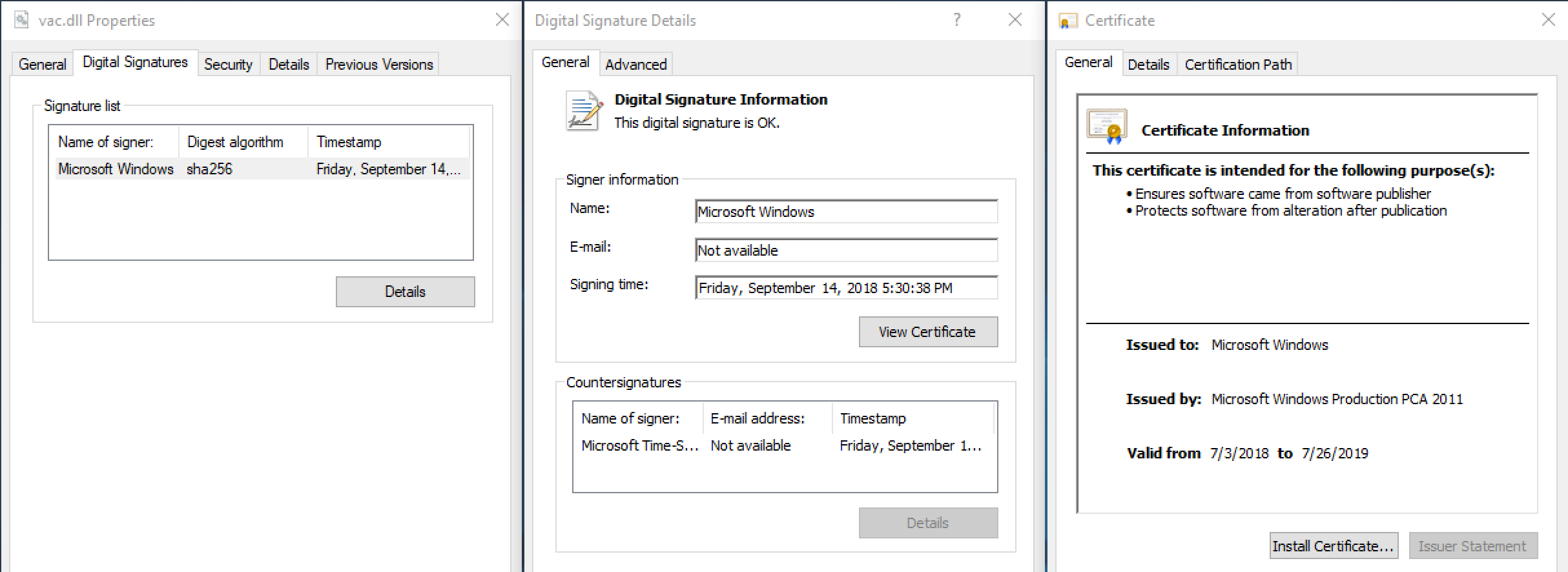The width and height of the screenshot is (1568, 572).
Task: Open the Previous Versions tab
Action: click(x=378, y=65)
